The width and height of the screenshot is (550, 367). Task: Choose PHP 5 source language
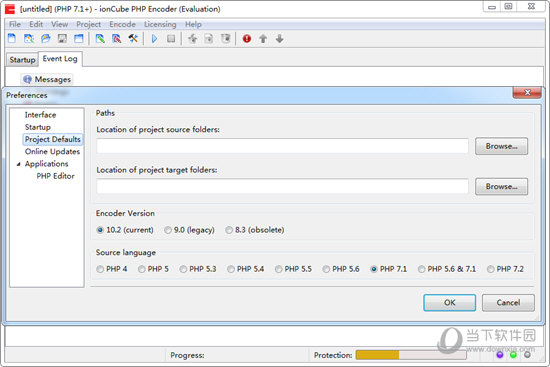153,269
